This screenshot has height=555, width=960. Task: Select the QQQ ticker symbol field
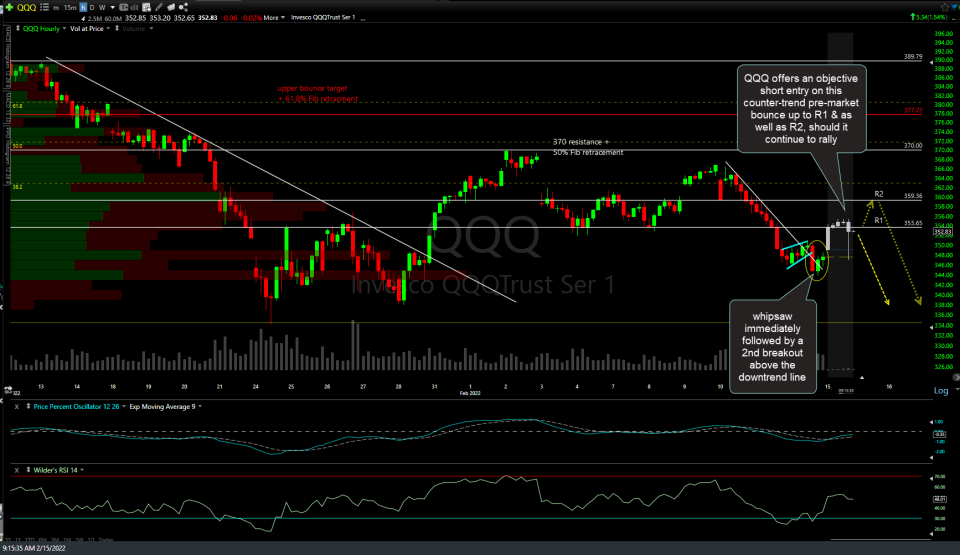(26, 7)
